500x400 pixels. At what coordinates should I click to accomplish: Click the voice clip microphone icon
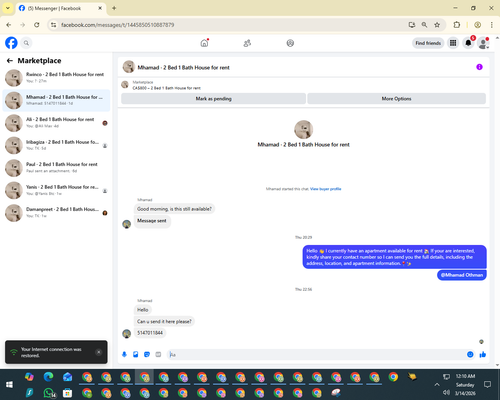124,354
